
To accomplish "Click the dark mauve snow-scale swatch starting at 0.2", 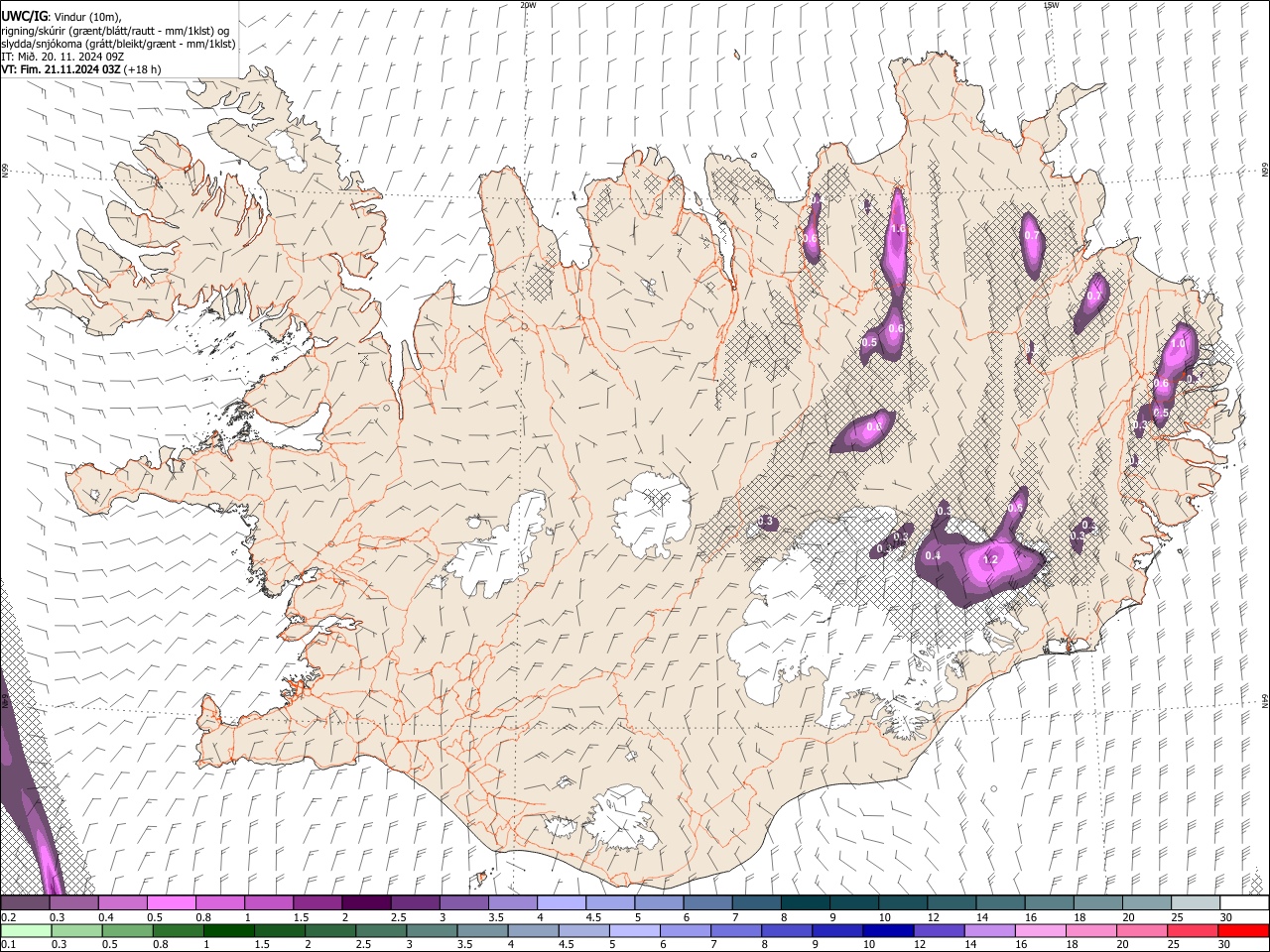I will click(26, 903).
